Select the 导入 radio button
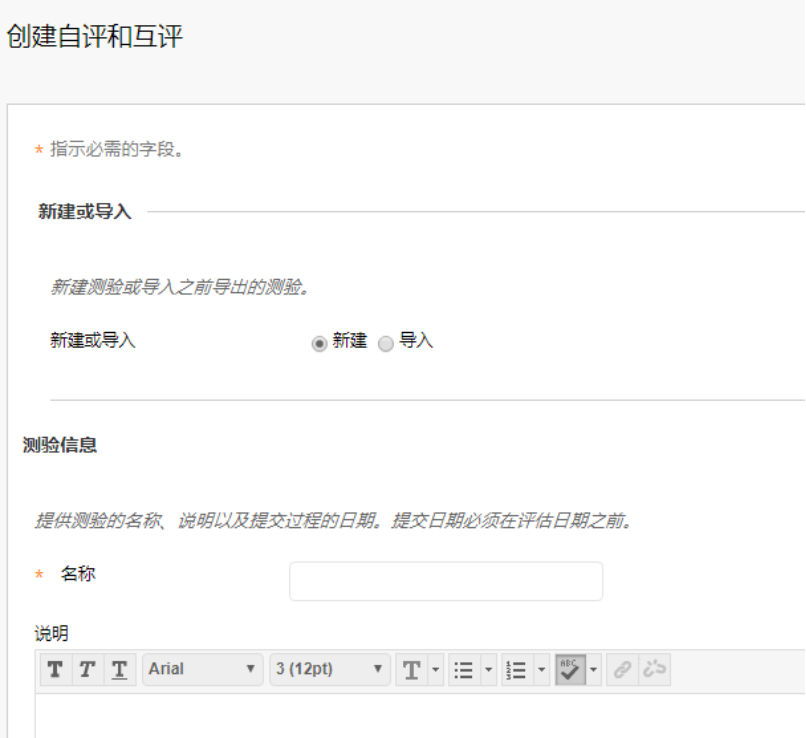This screenshot has height=738, width=806. coord(386,343)
